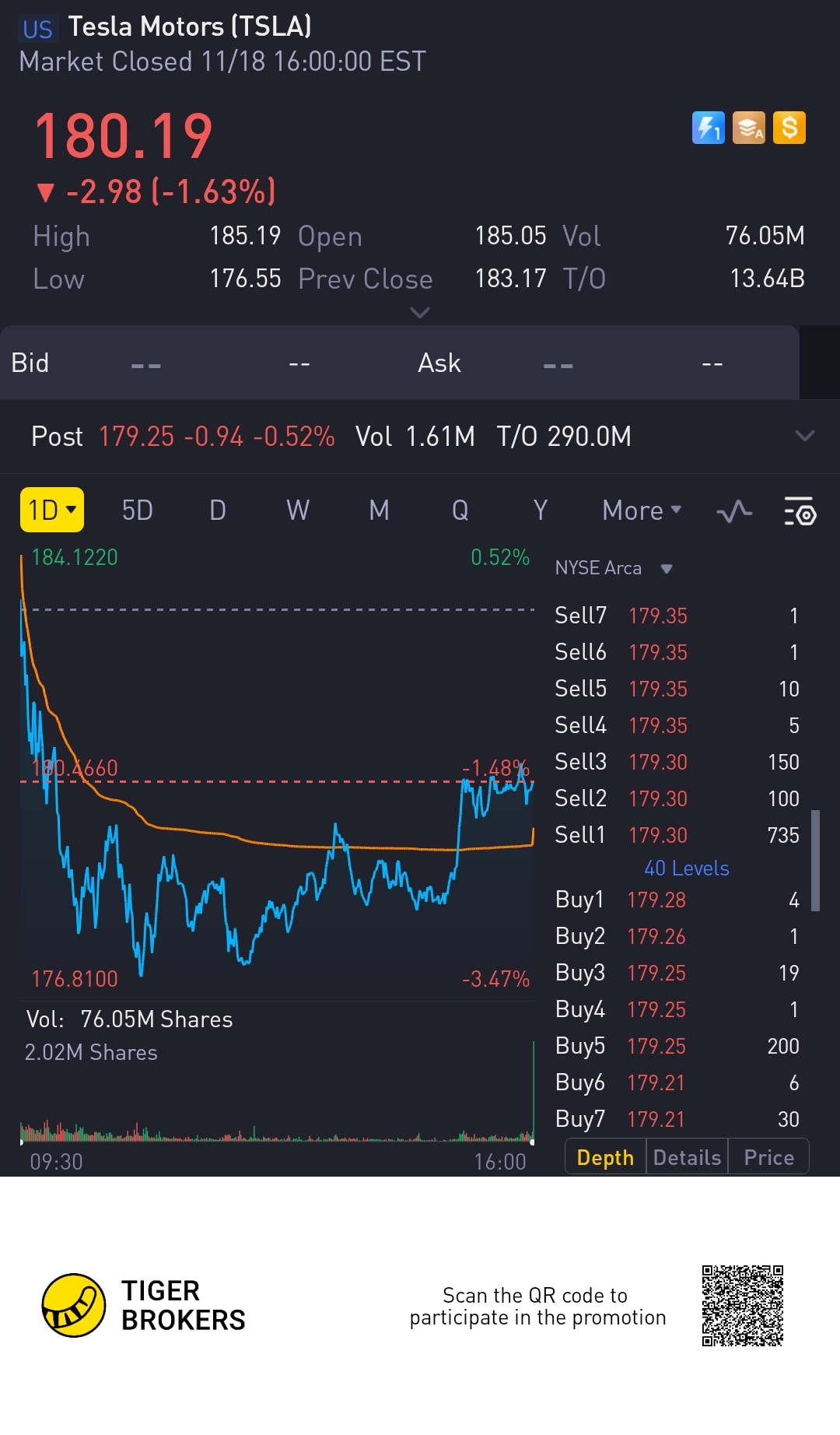Tap the chart top 184.1220 label
The width and height of the screenshot is (840, 1435).
point(75,557)
